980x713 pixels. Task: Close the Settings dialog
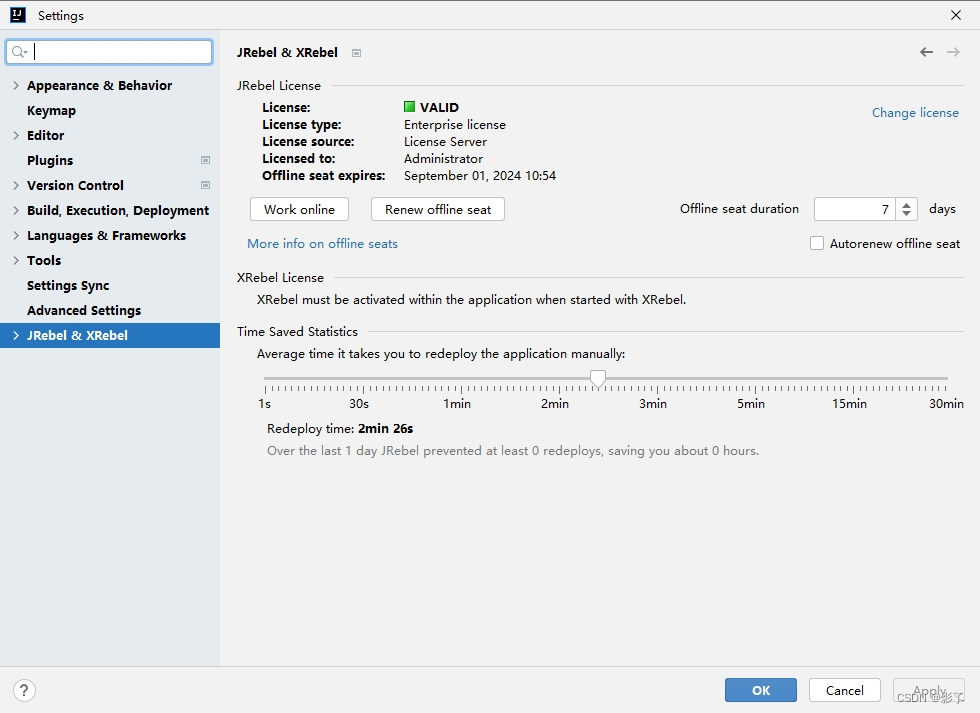click(956, 15)
